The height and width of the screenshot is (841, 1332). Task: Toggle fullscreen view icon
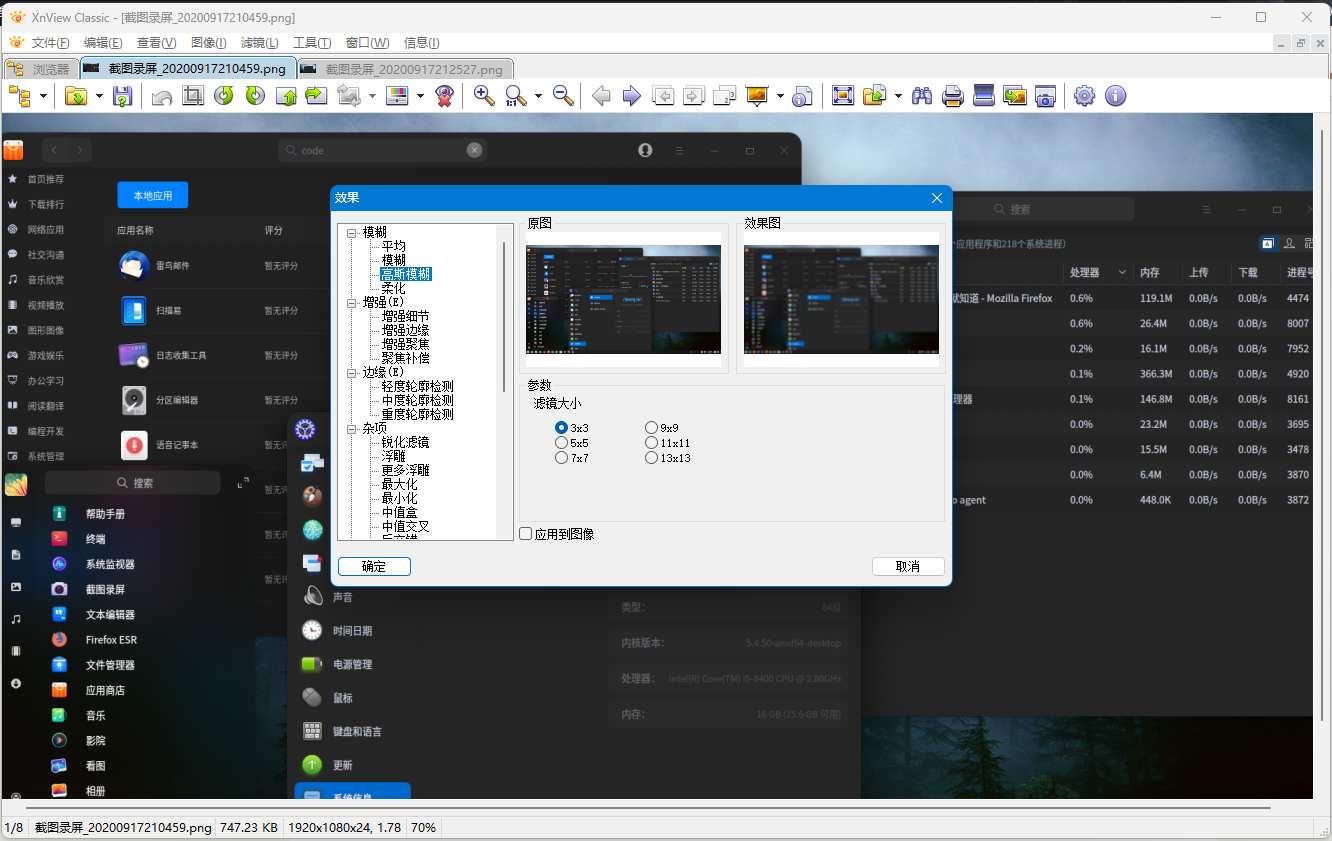pos(843,96)
